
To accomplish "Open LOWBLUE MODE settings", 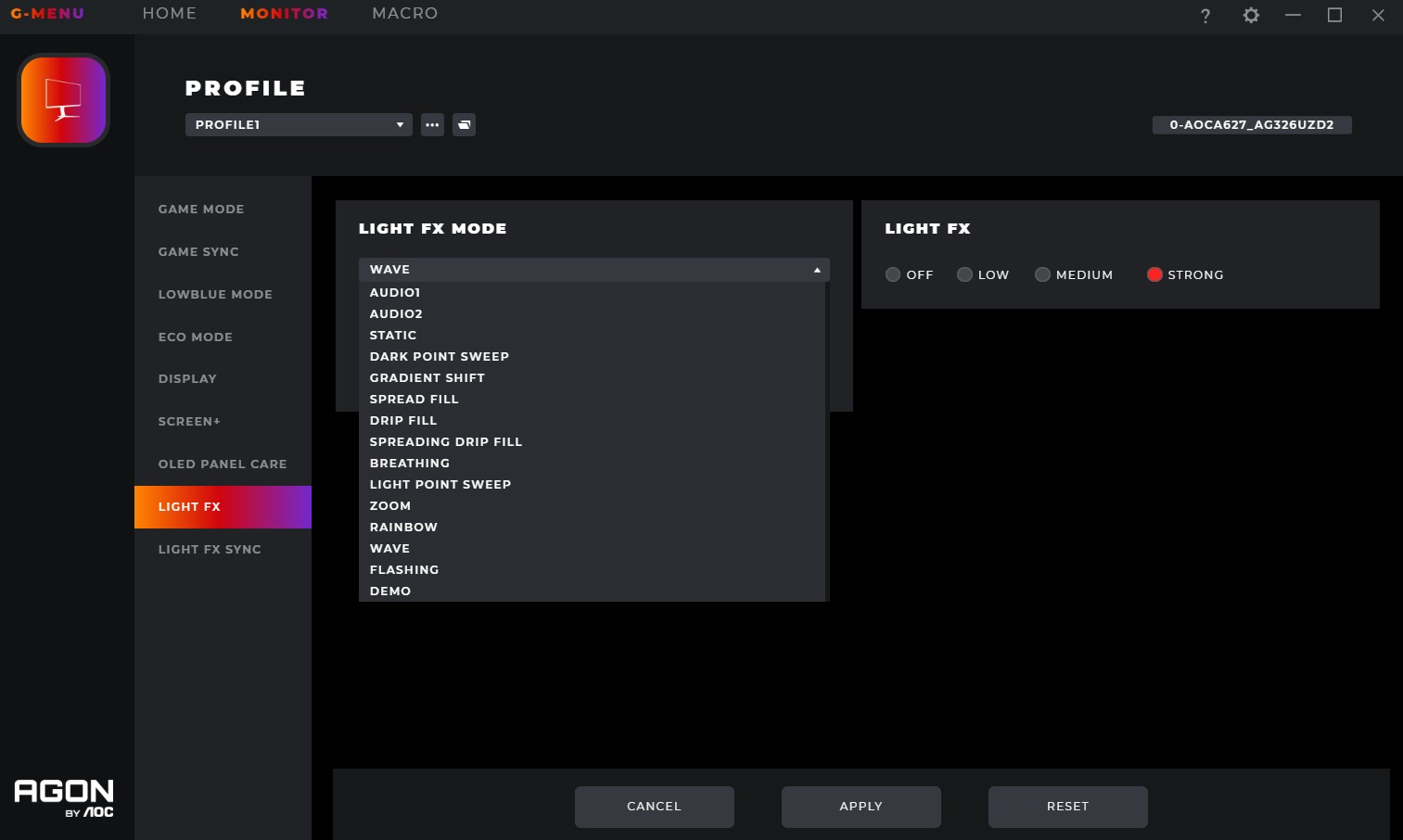I will 223,295.
